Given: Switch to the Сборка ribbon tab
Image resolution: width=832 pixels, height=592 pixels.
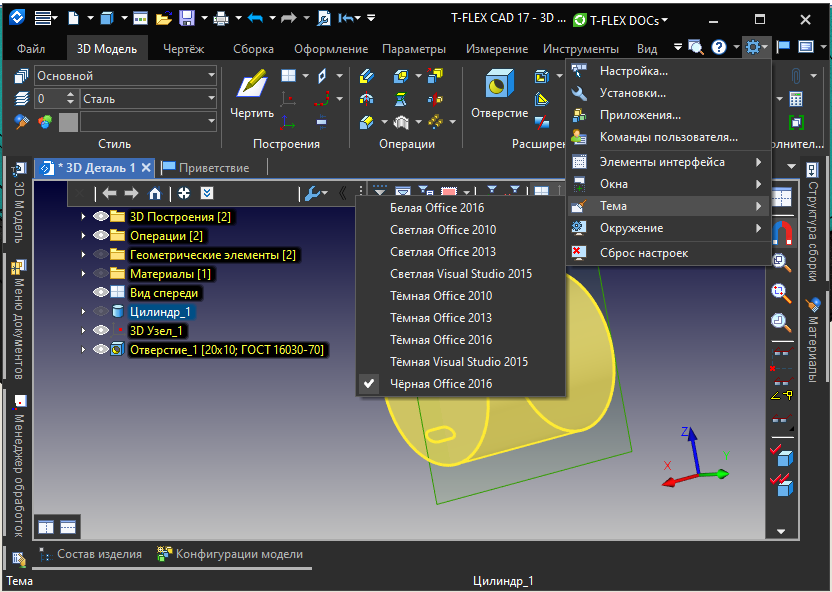Looking at the screenshot, I should click(x=253, y=49).
